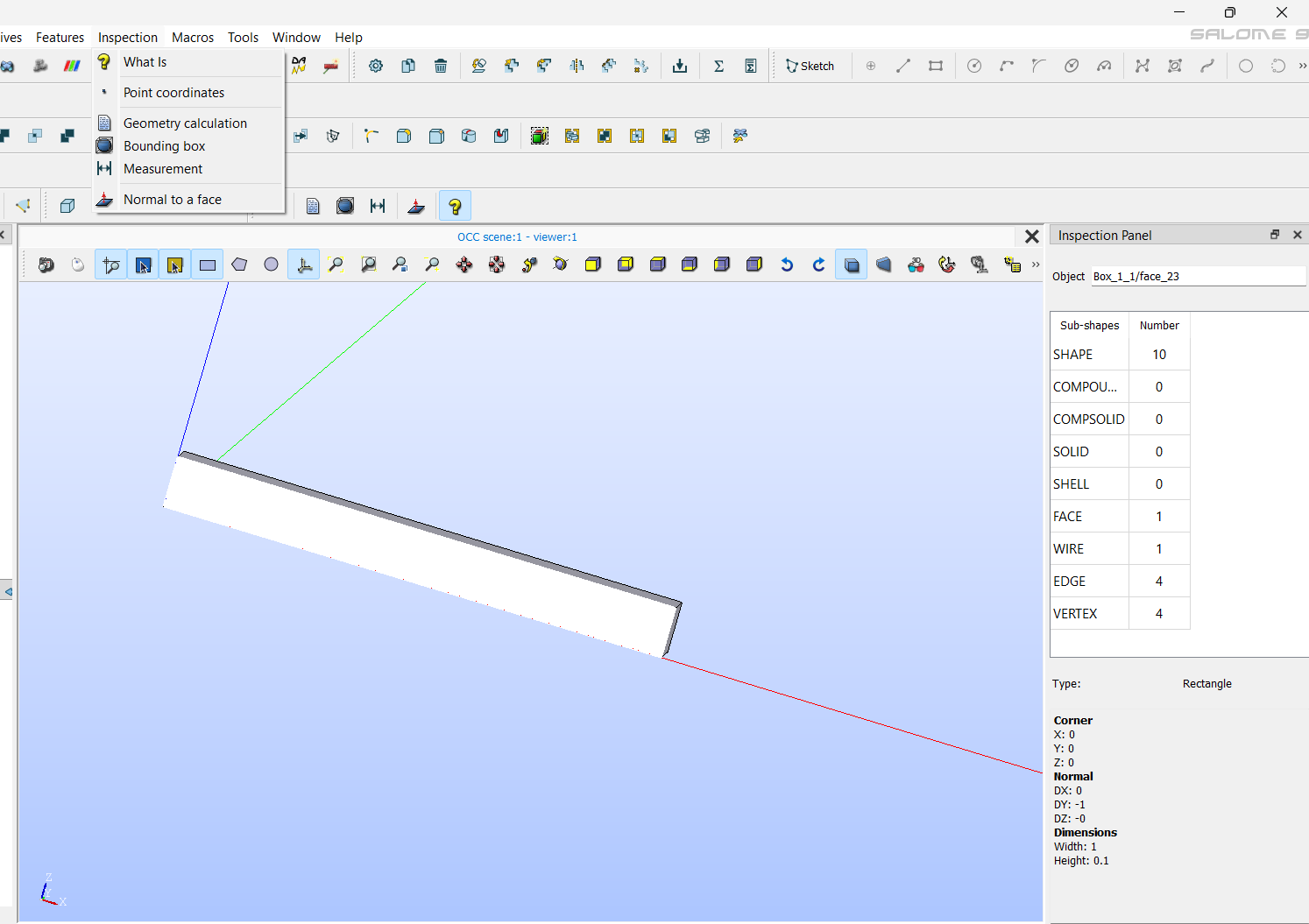This screenshot has height=924, width=1309.
Task: Toggle the viewer orthogonal projection mode button
Action: click(852, 265)
